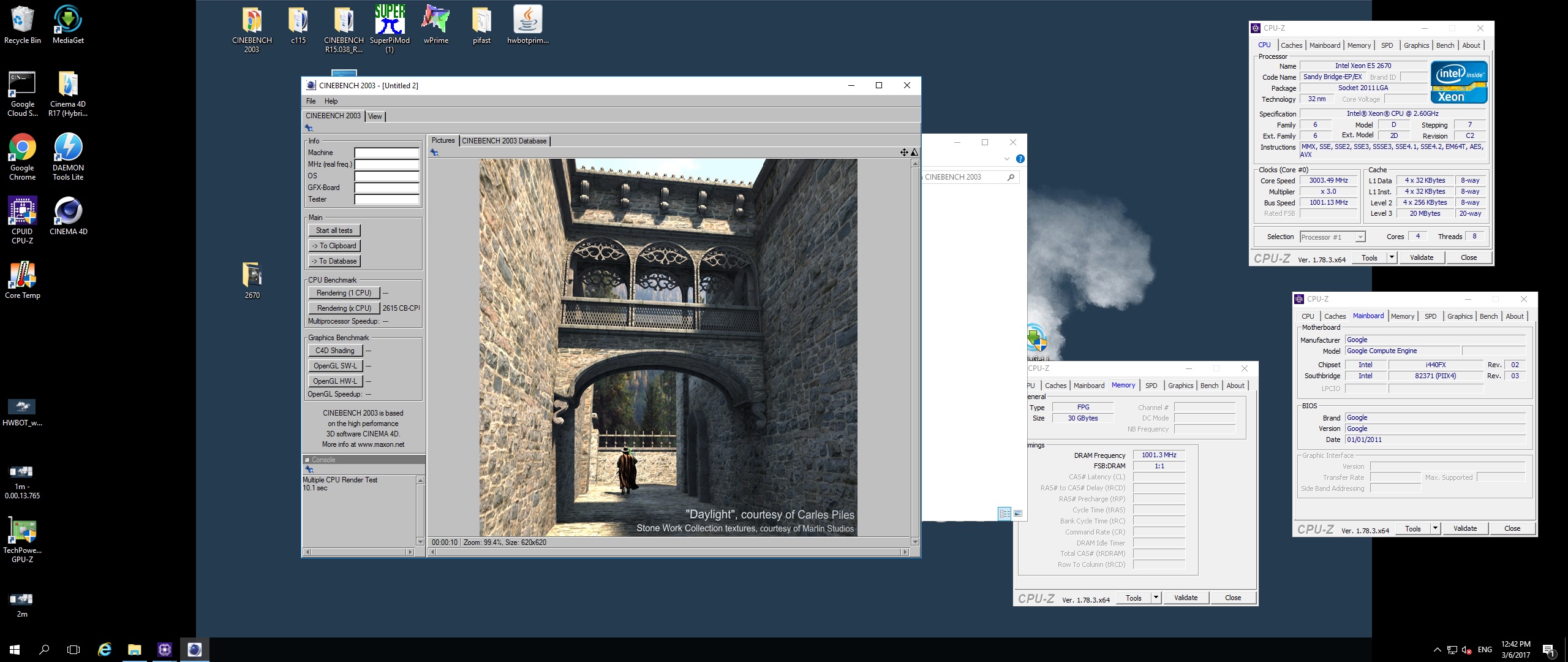Launch CINEMA 4D desktop shortcut
1568x662 pixels.
click(x=68, y=216)
